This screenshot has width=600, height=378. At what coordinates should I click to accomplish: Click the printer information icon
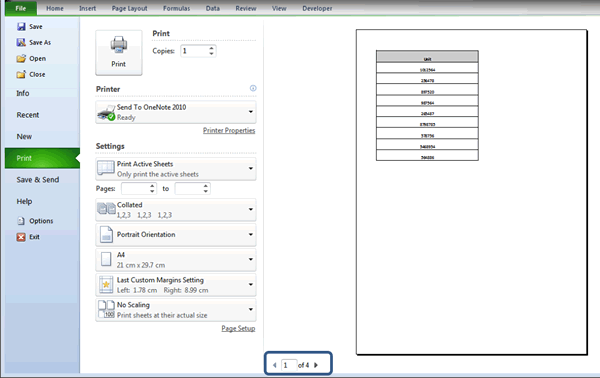[x=253, y=88]
